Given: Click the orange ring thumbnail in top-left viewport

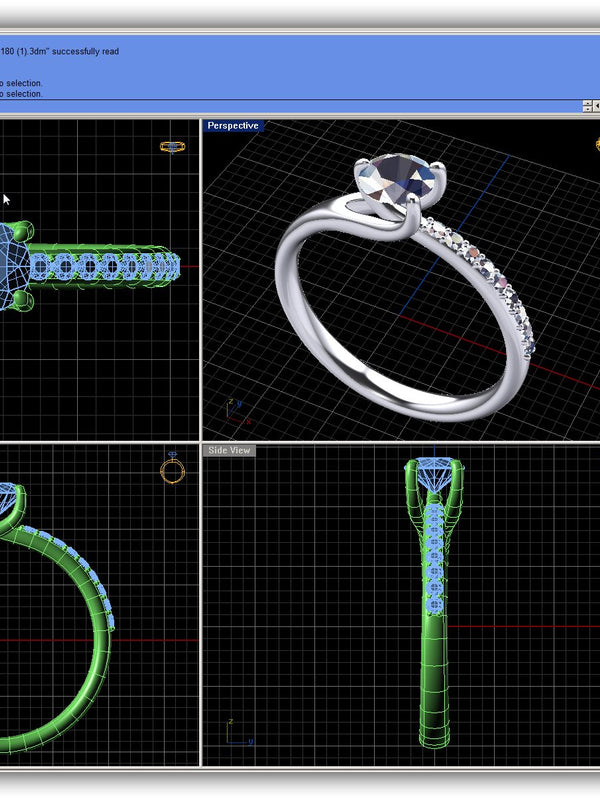Looking at the screenshot, I should [x=173, y=147].
